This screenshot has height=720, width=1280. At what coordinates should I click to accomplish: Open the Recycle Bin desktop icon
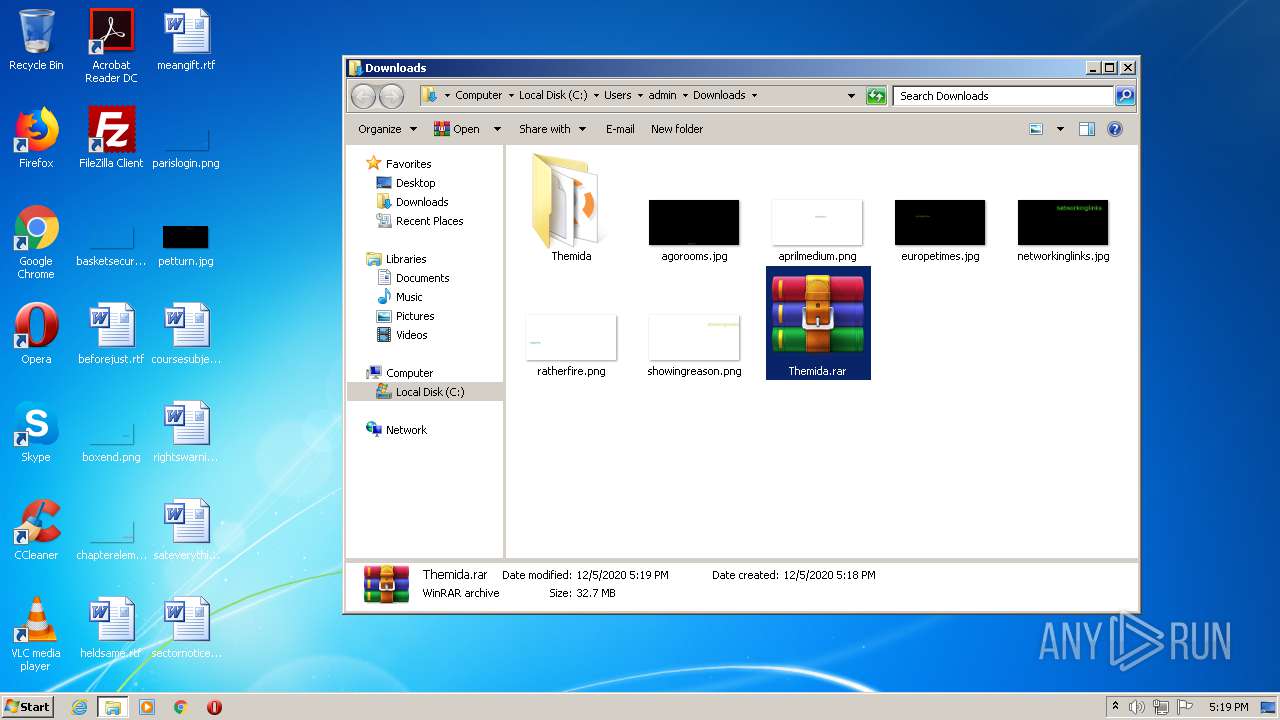pyautogui.click(x=36, y=40)
